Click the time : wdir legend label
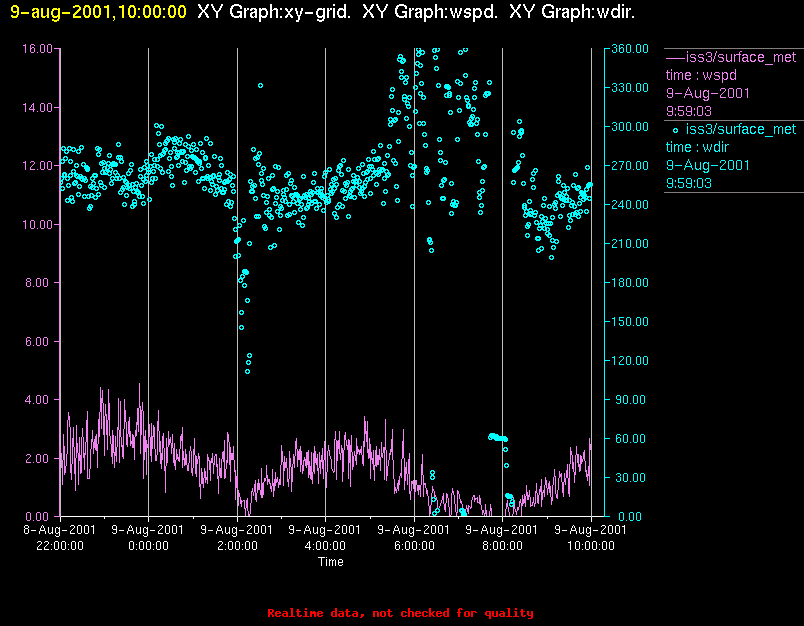This screenshot has width=804, height=626. point(697,148)
